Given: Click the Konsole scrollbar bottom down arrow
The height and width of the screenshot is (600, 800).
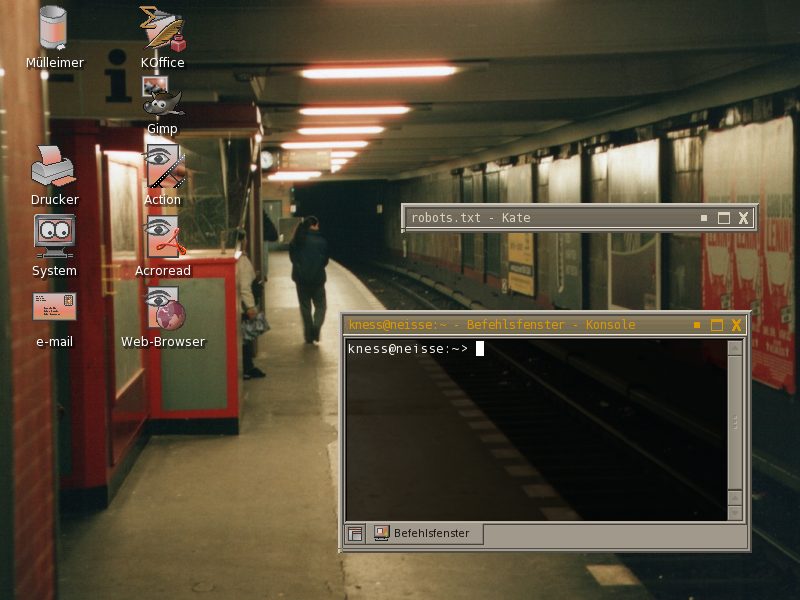Looking at the screenshot, I should pyautogui.click(x=735, y=513).
